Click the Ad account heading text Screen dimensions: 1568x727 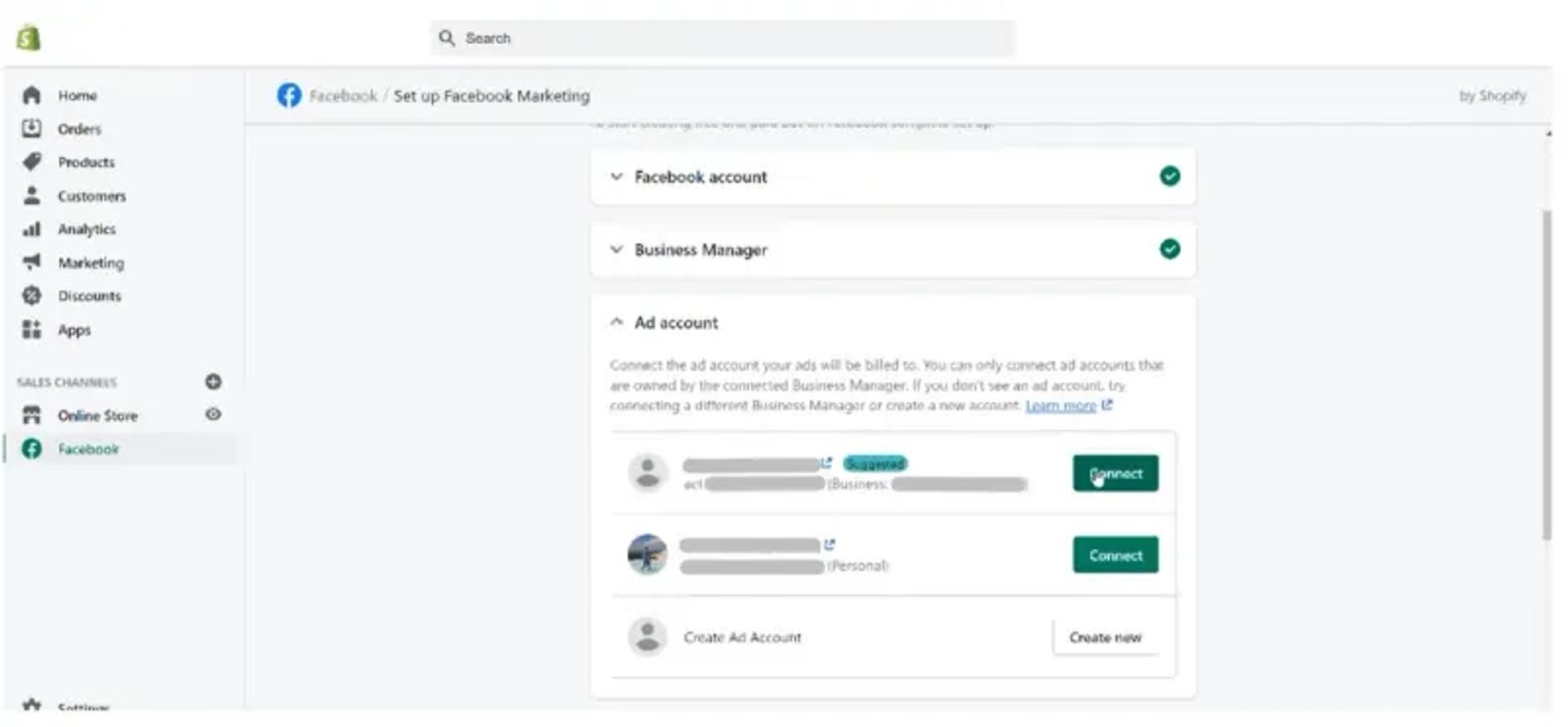676,323
